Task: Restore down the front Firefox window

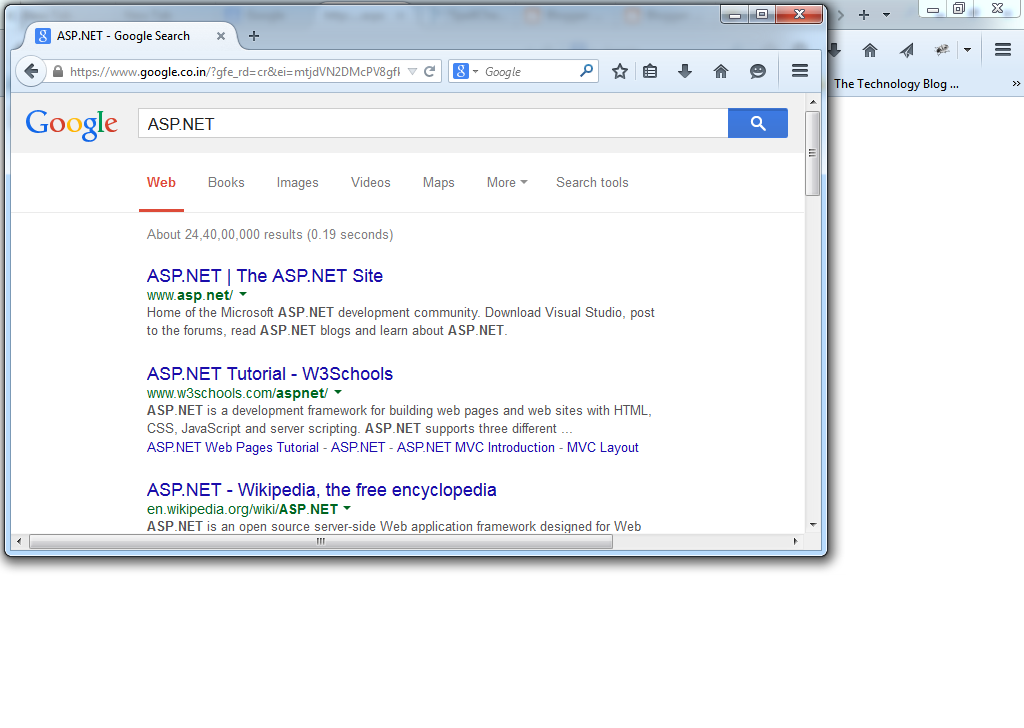Action: coord(762,14)
